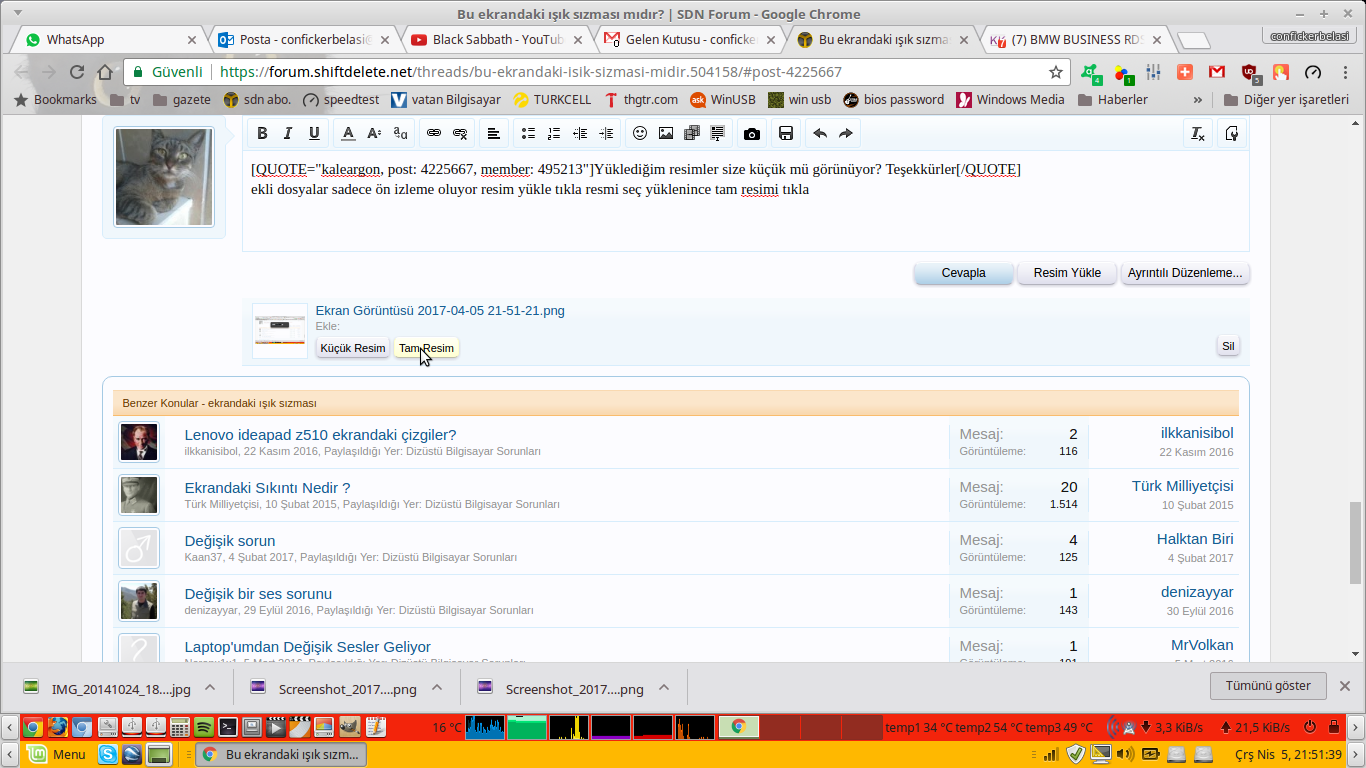Click the speedometer extension icon
Image resolution: width=1366 pixels, height=768 pixels.
click(x=1313, y=72)
